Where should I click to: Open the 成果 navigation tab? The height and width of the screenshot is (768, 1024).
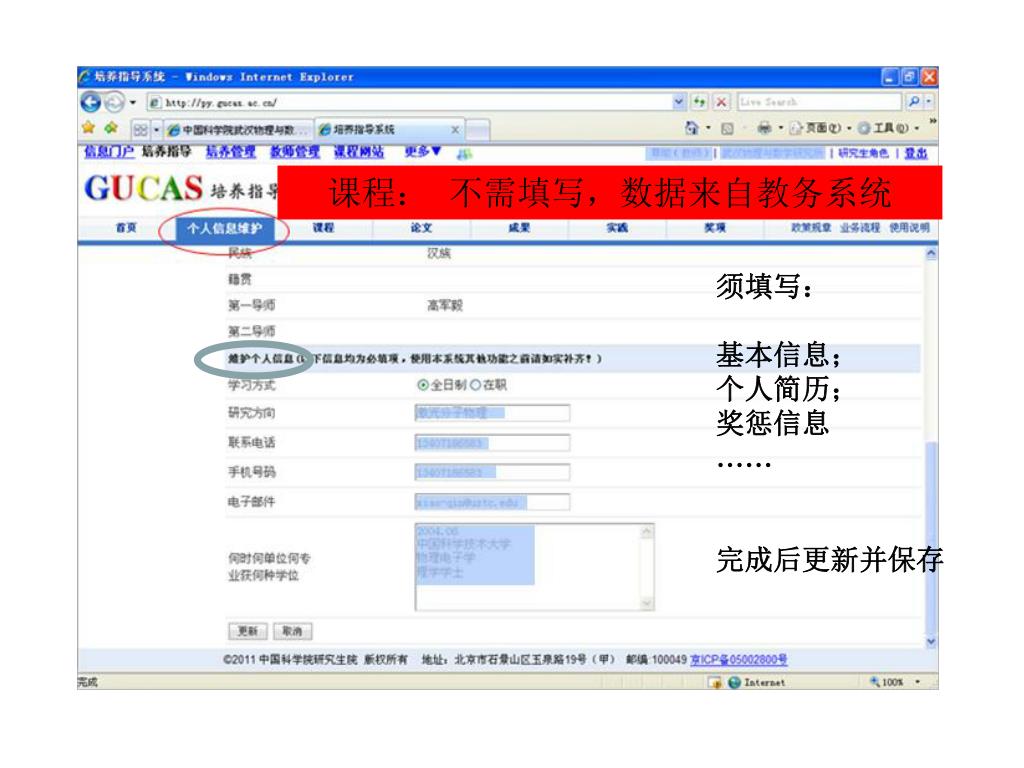tap(519, 228)
